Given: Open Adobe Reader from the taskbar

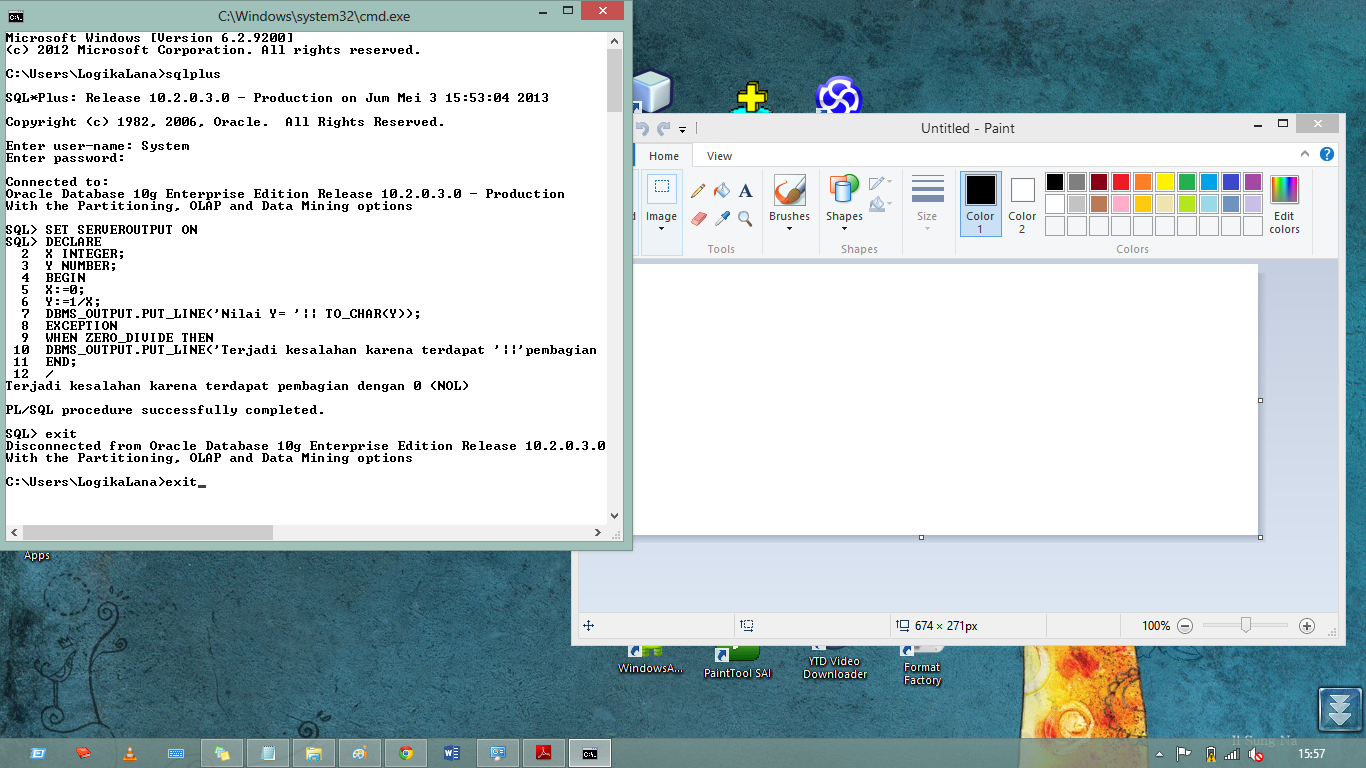Looking at the screenshot, I should (544, 753).
